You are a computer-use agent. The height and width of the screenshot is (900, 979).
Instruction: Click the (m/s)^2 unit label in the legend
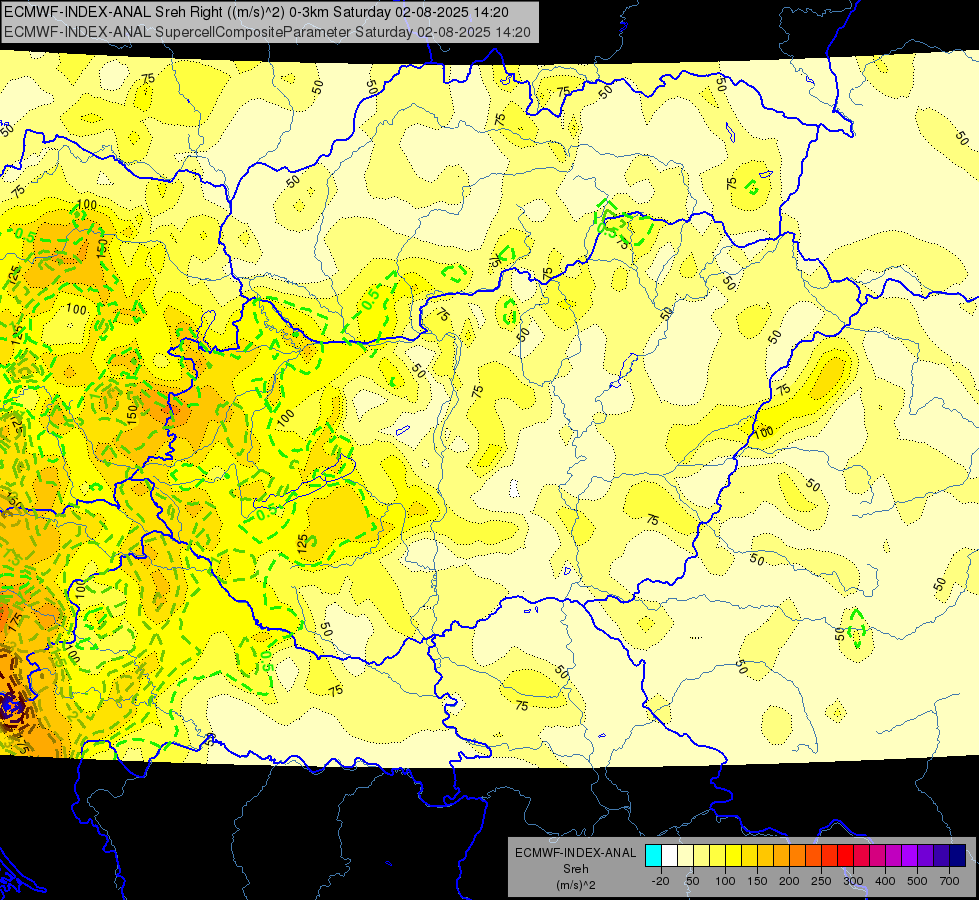pyautogui.click(x=576, y=885)
